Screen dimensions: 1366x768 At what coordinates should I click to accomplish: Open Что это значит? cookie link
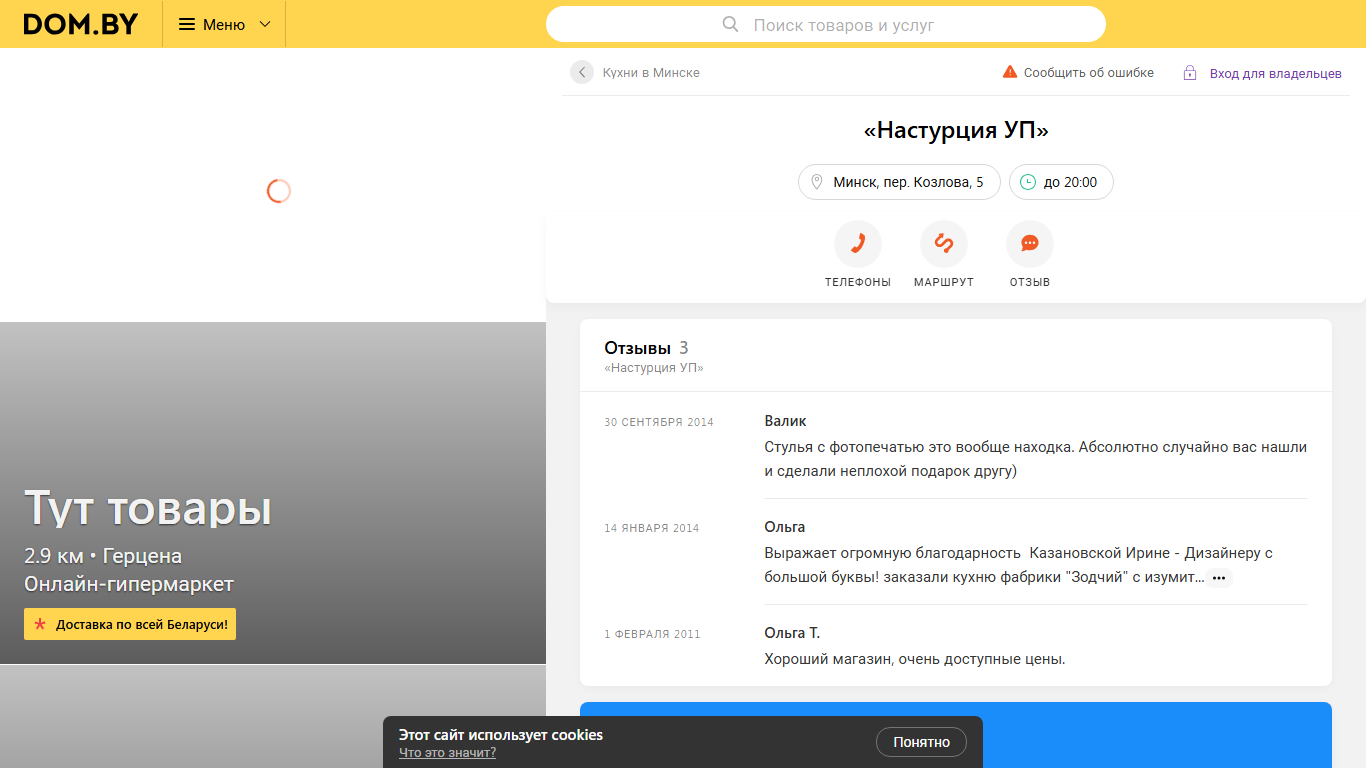click(447, 753)
